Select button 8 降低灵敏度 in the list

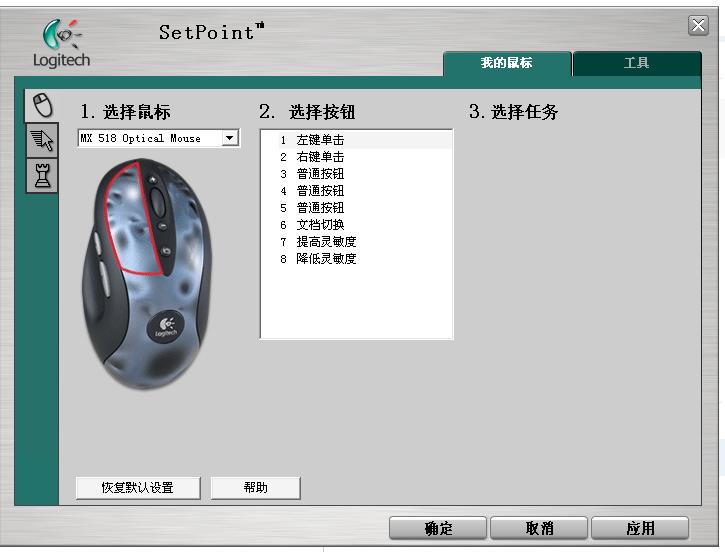point(356,258)
